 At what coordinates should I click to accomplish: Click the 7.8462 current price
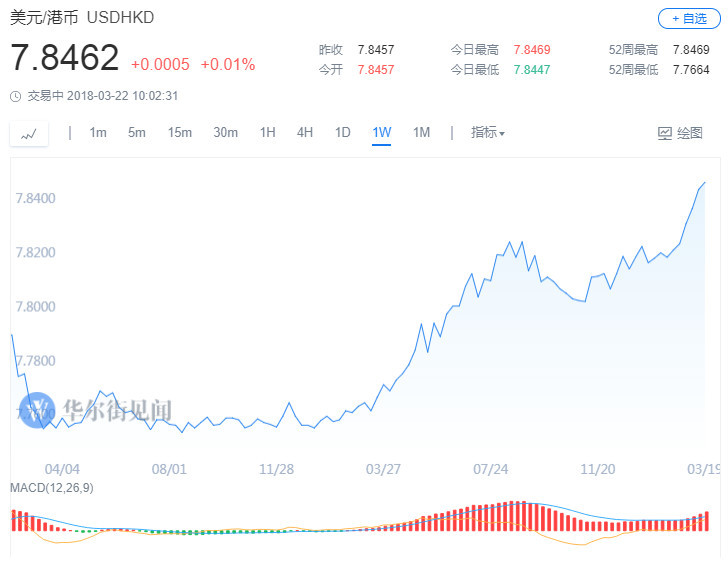pyautogui.click(x=65, y=58)
